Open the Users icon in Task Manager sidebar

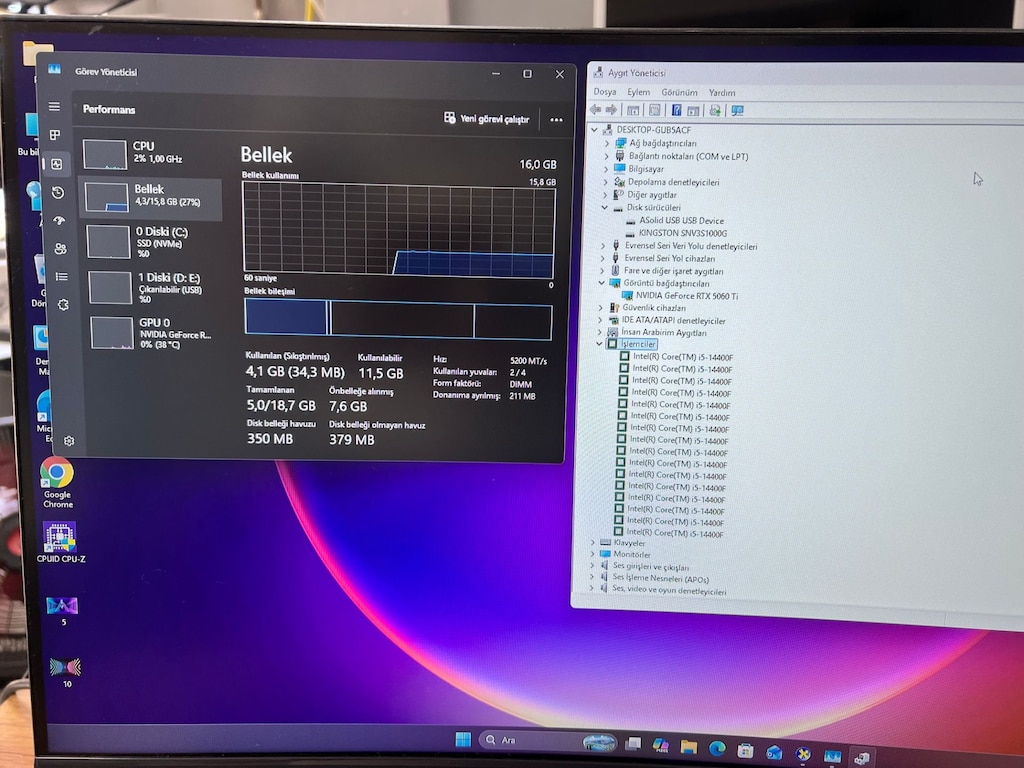point(61,249)
